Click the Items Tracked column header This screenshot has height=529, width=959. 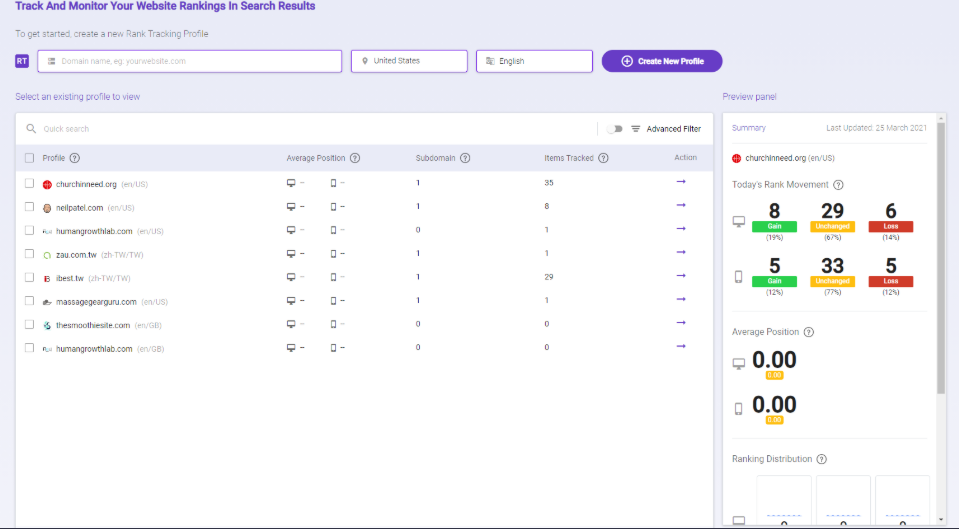[x=569, y=158]
